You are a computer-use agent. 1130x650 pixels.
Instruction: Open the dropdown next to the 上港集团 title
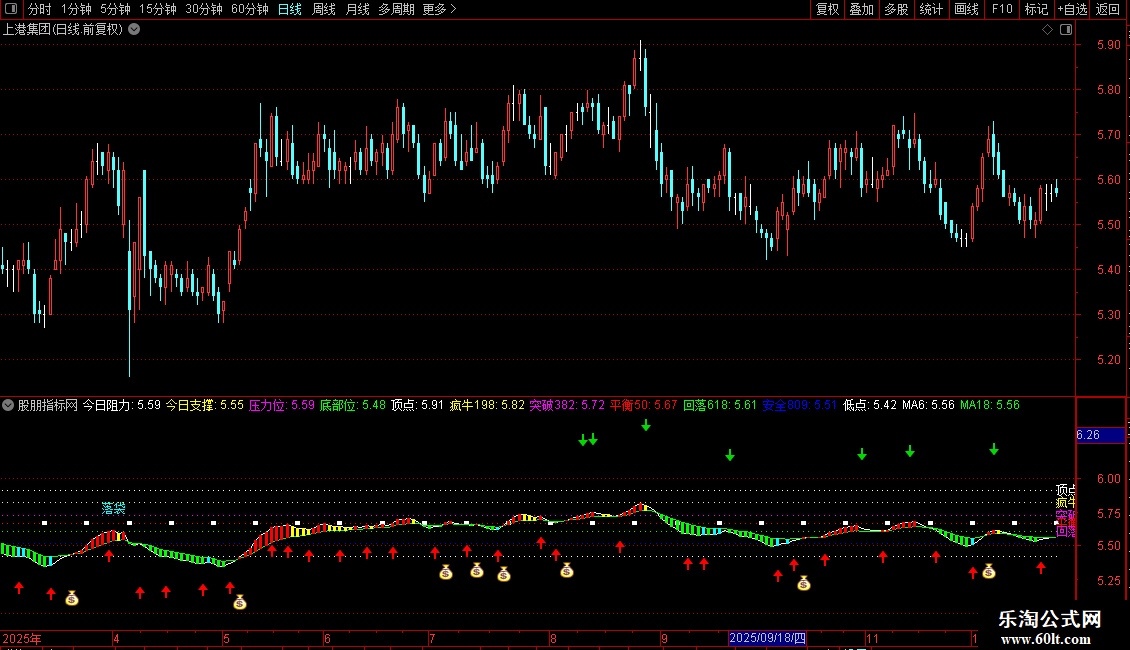click(134, 30)
